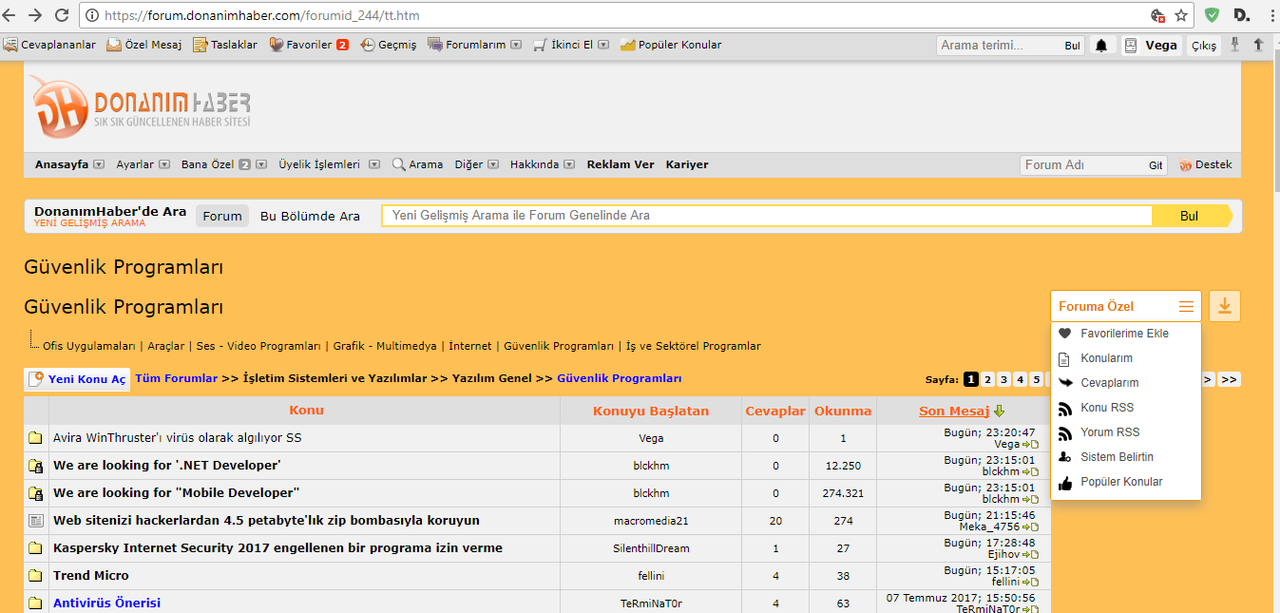Reload the page with the refresh icon

pos(62,15)
